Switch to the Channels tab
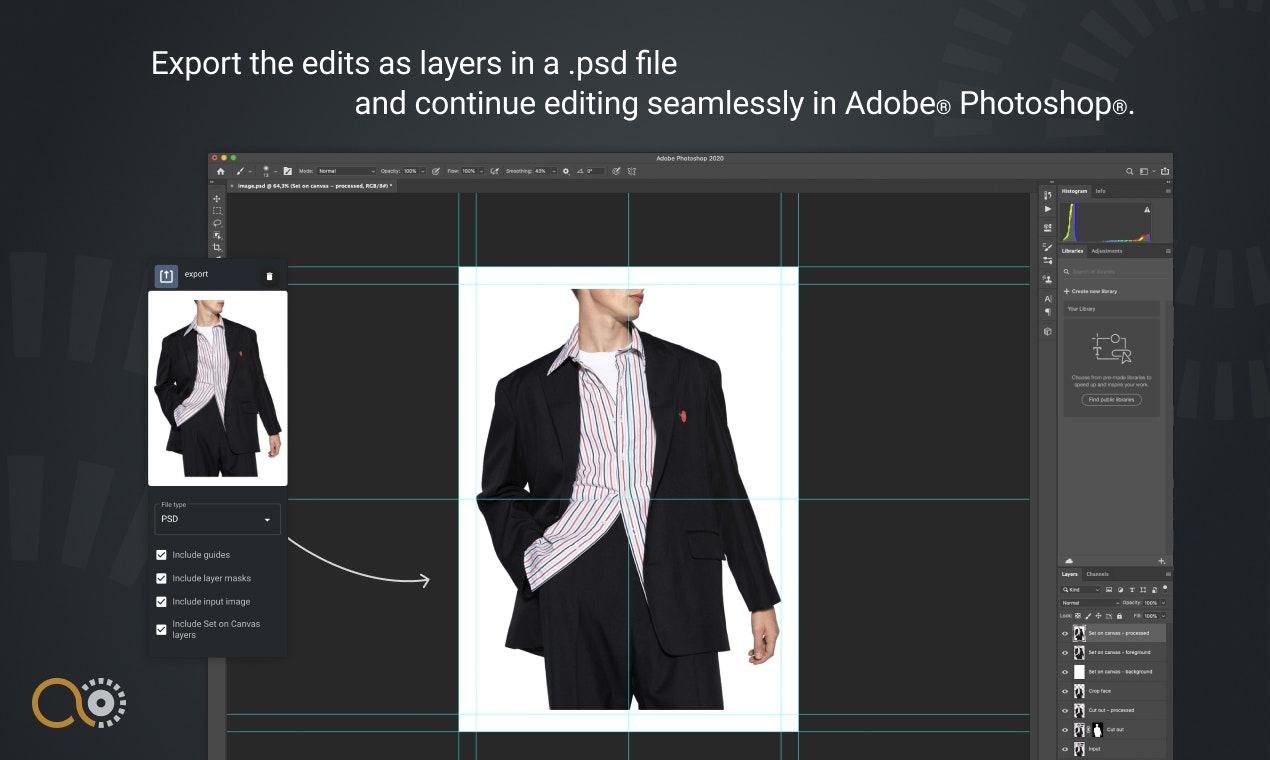Image resolution: width=1270 pixels, height=760 pixels. coord(1097,574)
